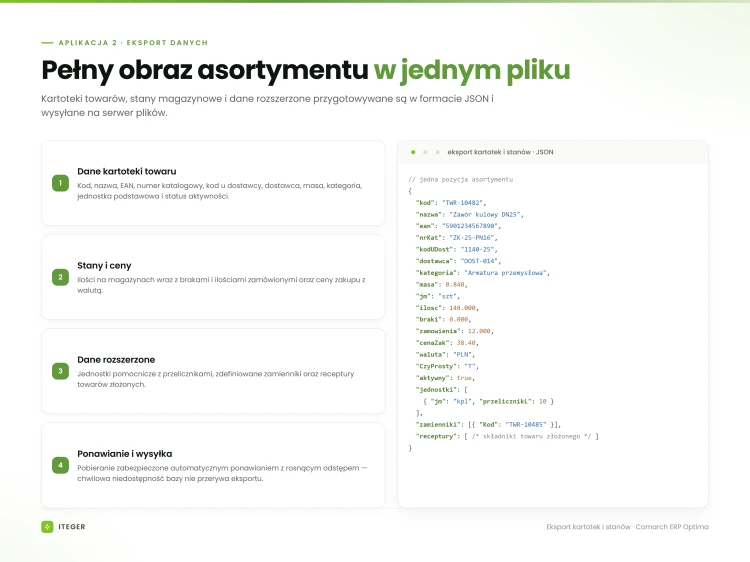Click the description starting 'Pobieranie zabezpieczone automatycznym'
Image resolution: width=750 pixels, height=562 pixels.
point(222,473)
